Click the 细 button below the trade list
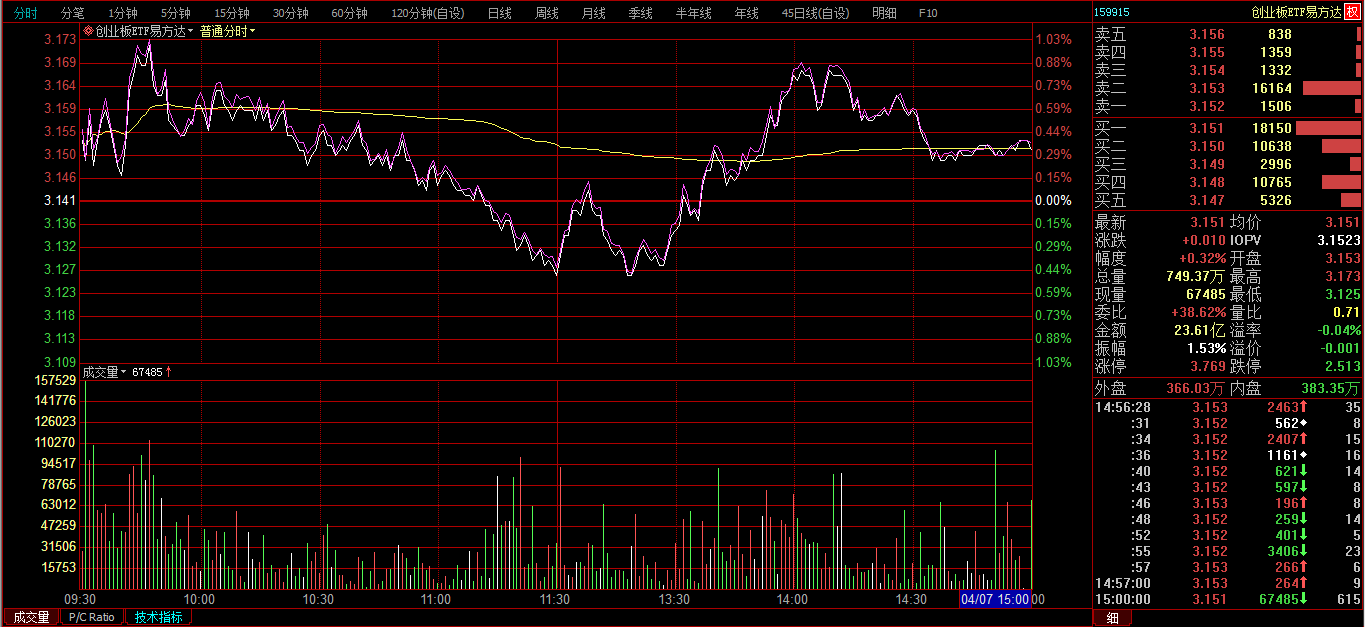 tap(1111, 618)
